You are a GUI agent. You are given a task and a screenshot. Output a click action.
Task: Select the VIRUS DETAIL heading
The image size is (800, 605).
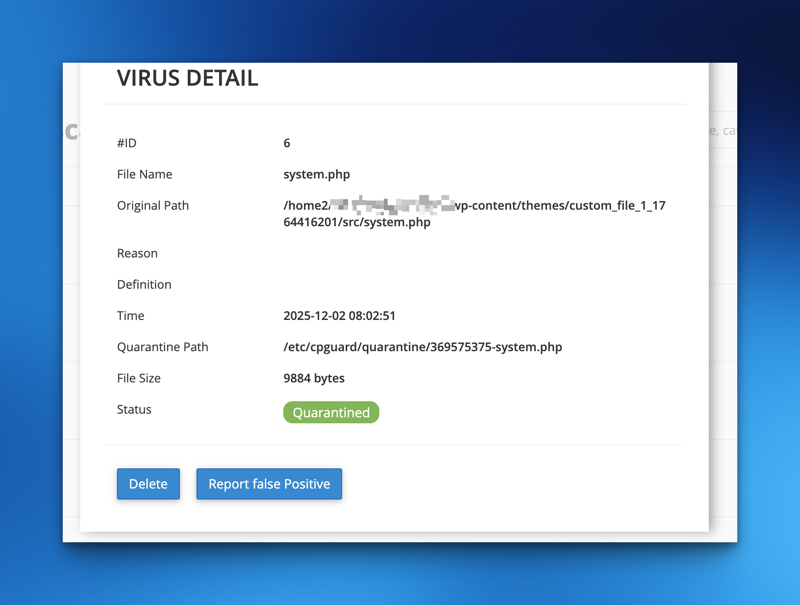[x=187, y=78]
